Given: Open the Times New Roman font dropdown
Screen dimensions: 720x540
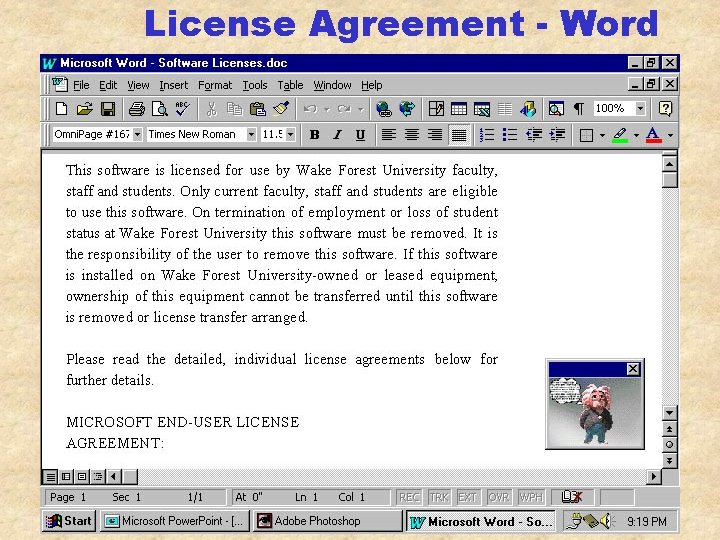Looking at the screenshot, I should pos(251,135).
